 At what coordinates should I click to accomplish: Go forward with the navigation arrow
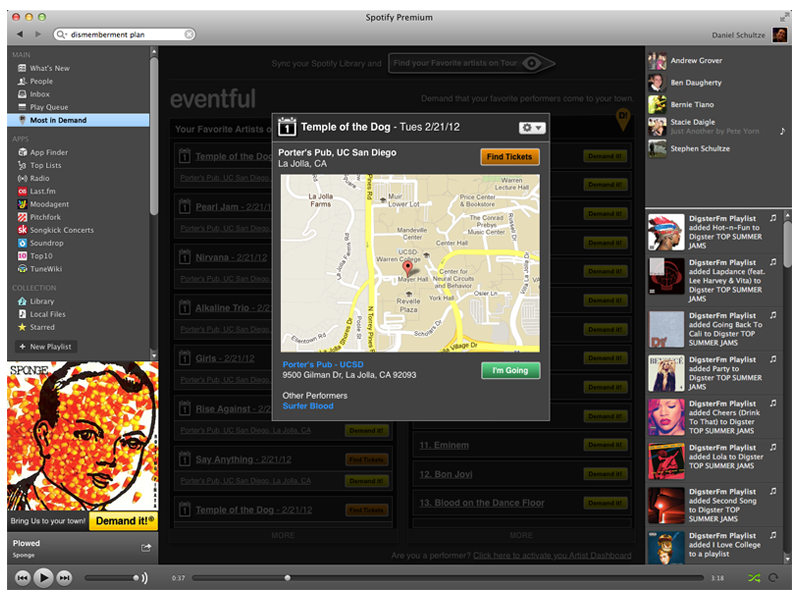click(38, 34)
